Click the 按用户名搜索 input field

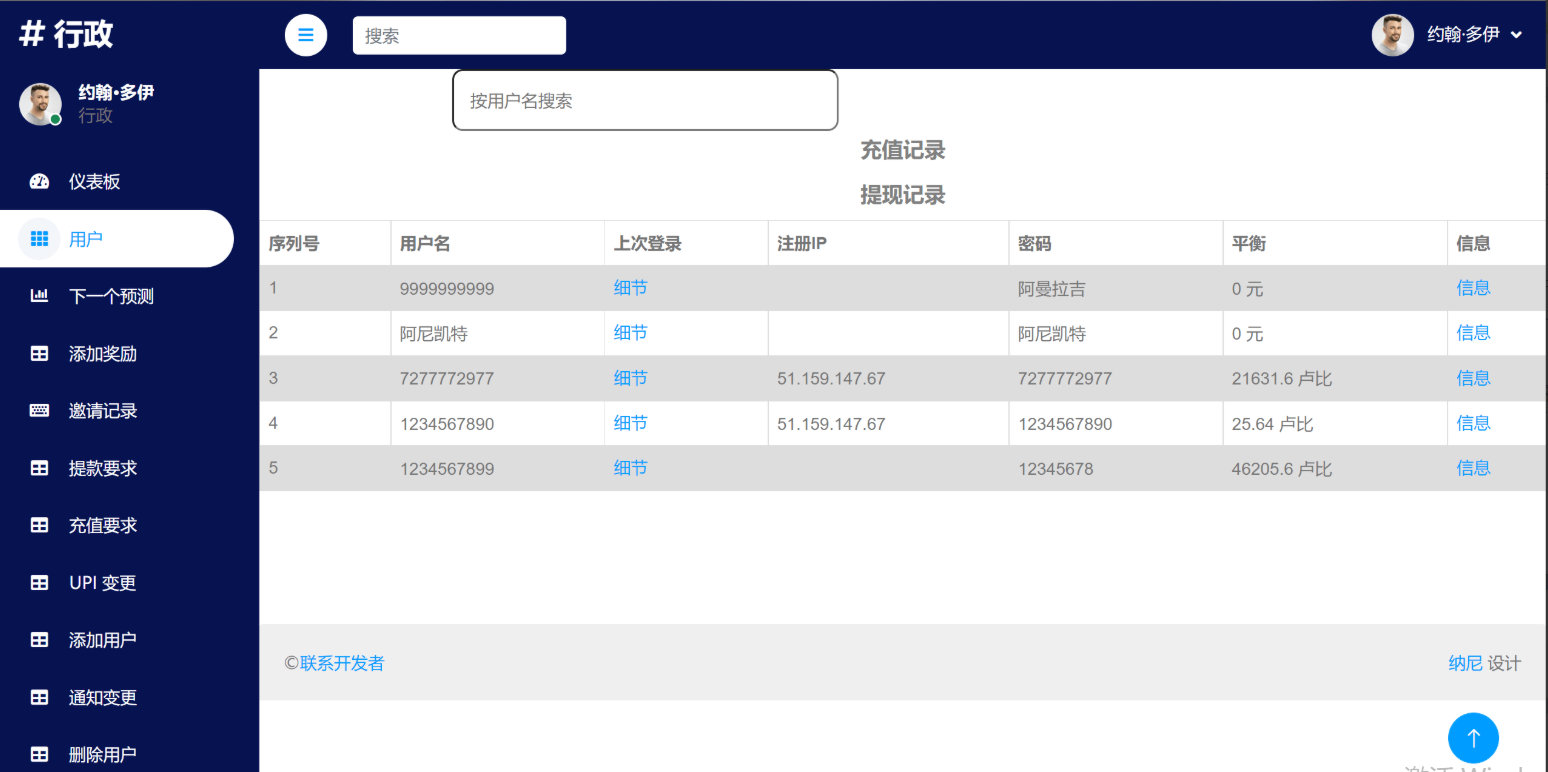pos(645,100)
